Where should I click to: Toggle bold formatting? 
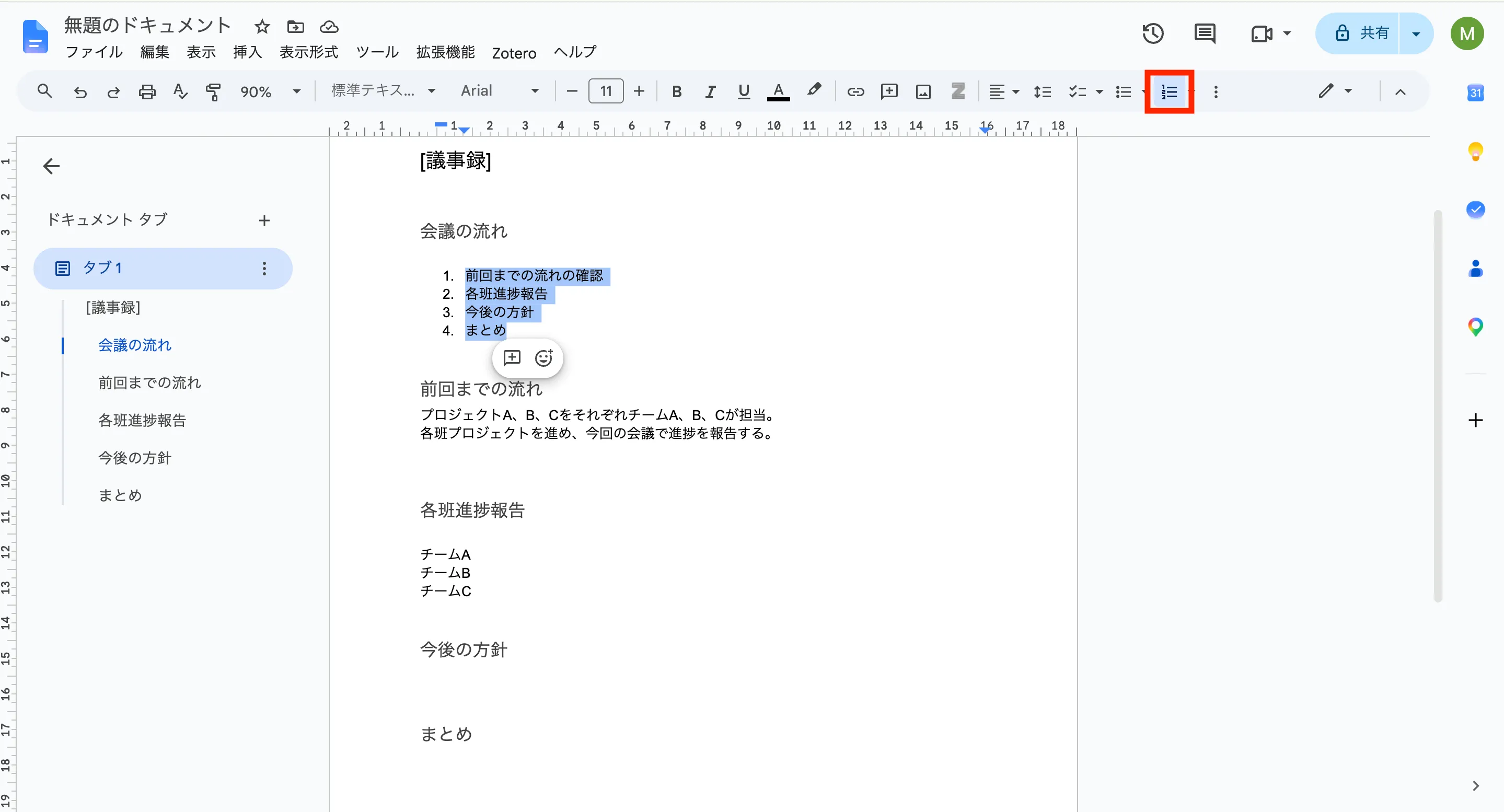tap(677, 91)
